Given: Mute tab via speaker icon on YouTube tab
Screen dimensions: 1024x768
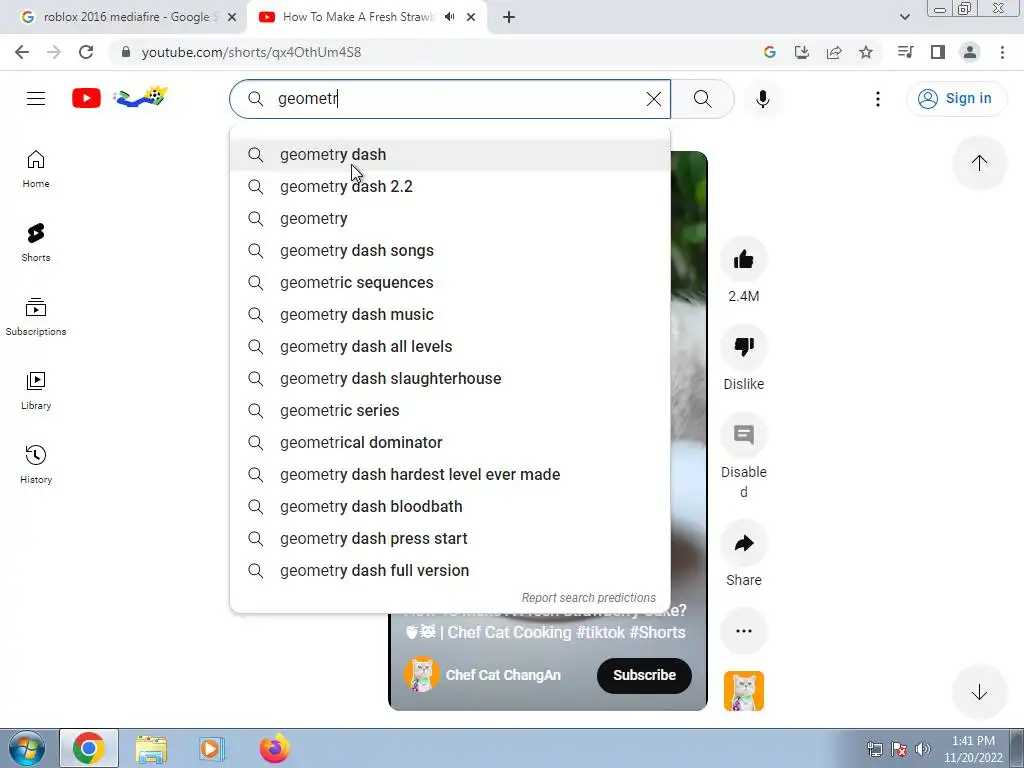Looking at the screenshot, I should click(449, 17).
